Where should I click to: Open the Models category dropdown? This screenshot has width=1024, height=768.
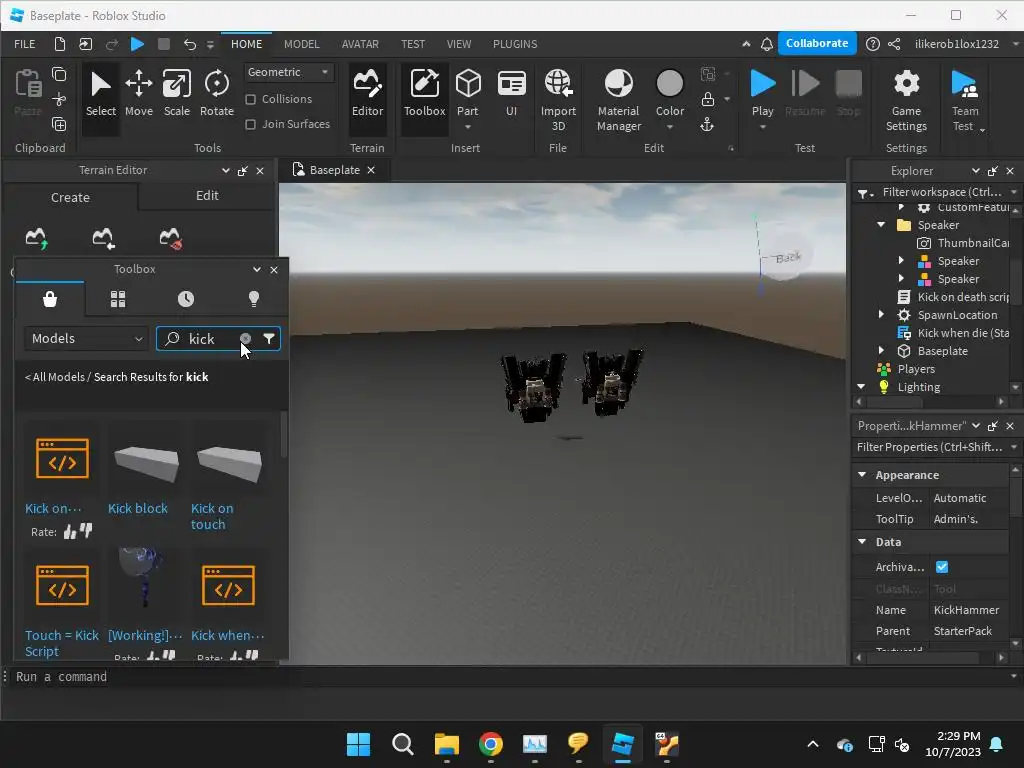pyautogui.click(x=86, y=338)
